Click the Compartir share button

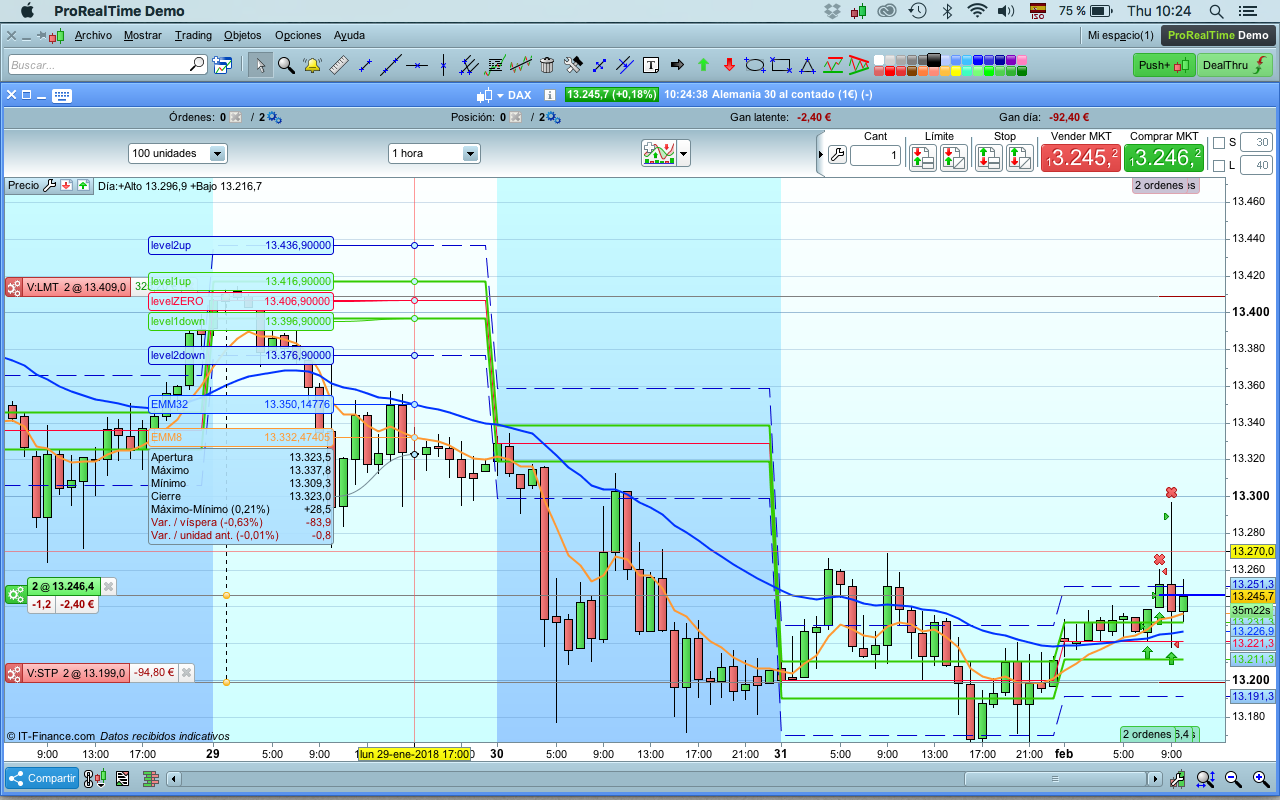pyautogui.click(x=43, y=778)
